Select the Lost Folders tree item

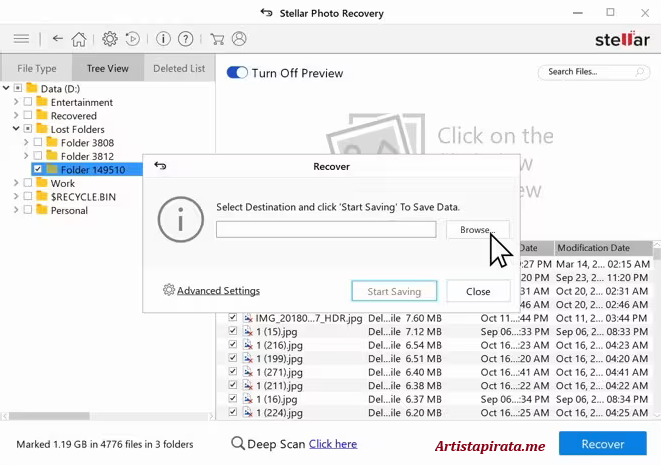click(78, 129)
